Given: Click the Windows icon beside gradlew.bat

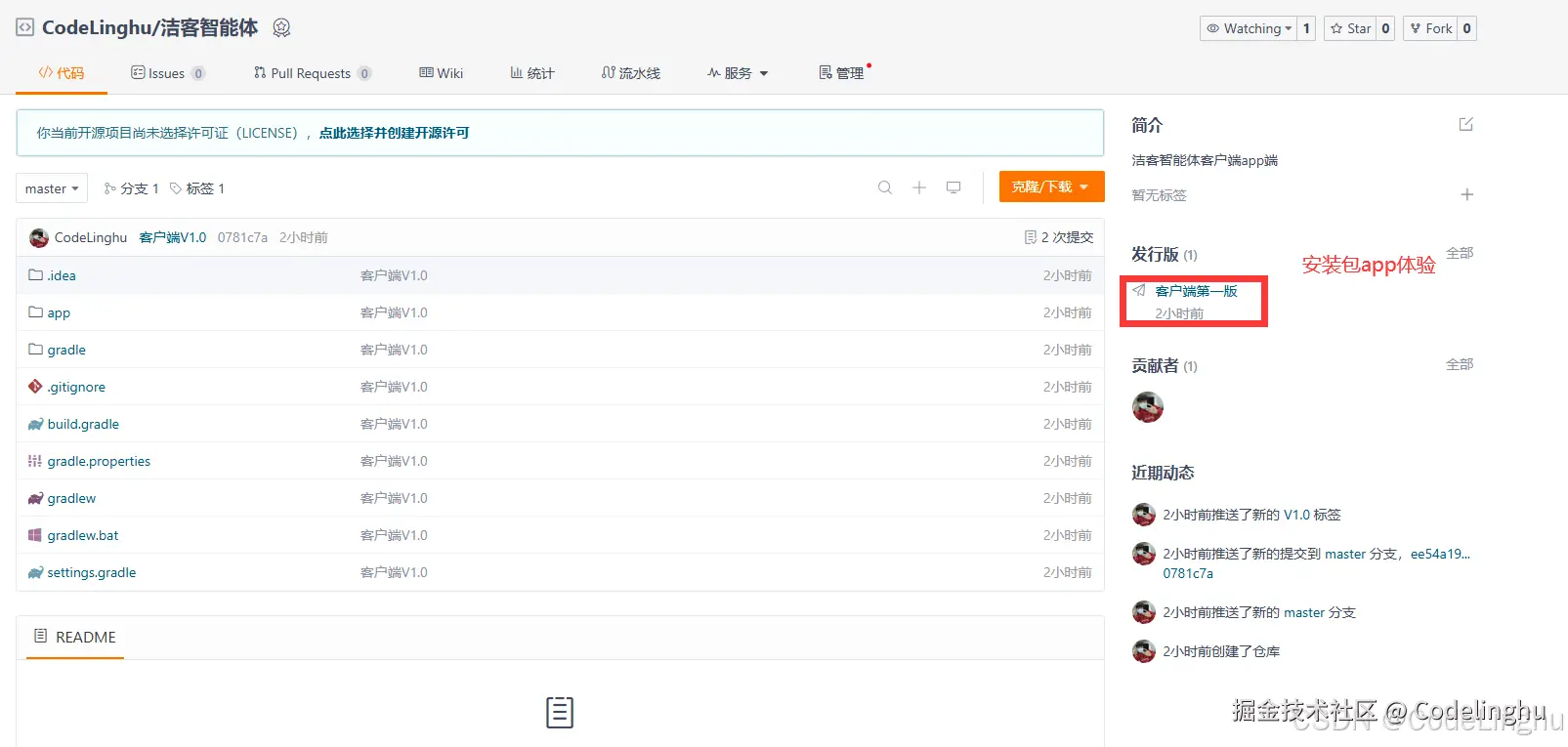Looking at the screenshot, I should [x=35, y=535].
